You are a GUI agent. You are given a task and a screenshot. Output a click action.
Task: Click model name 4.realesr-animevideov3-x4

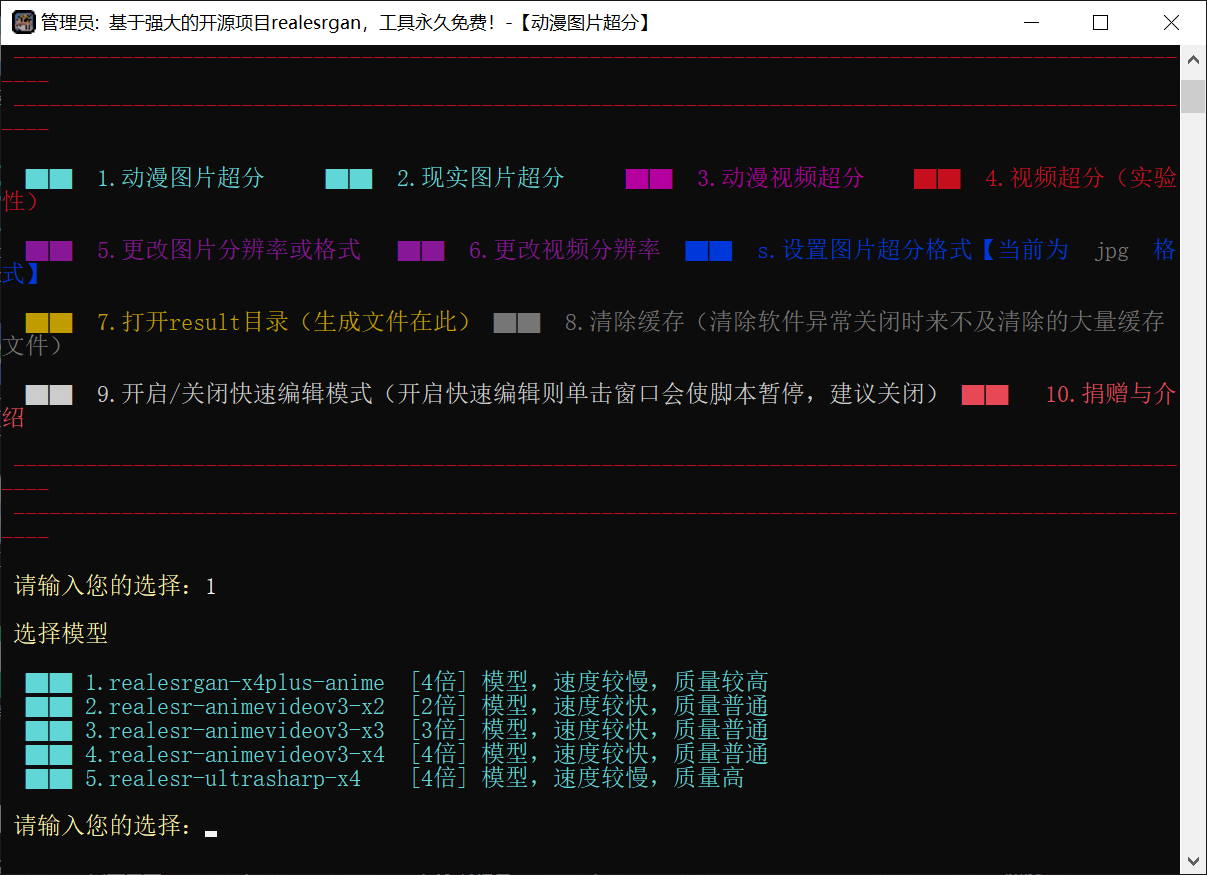click(x=235, y=755)
